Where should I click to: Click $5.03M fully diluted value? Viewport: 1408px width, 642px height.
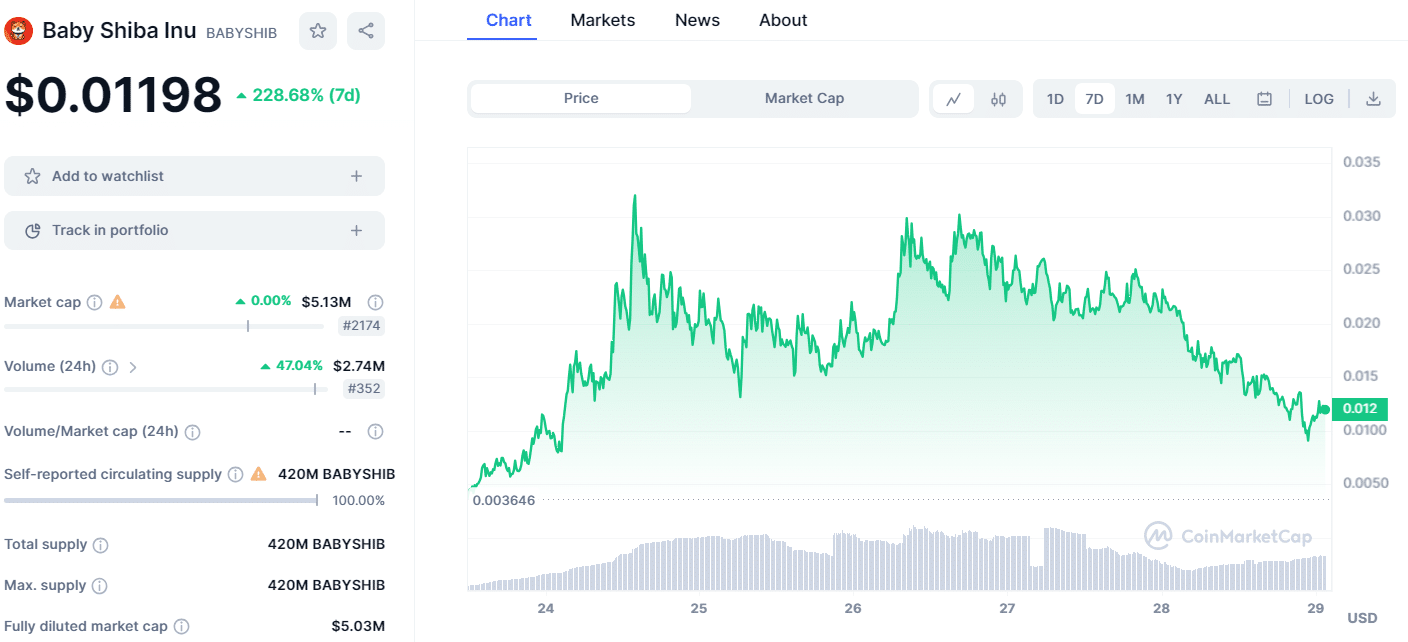tap(358, 626)
